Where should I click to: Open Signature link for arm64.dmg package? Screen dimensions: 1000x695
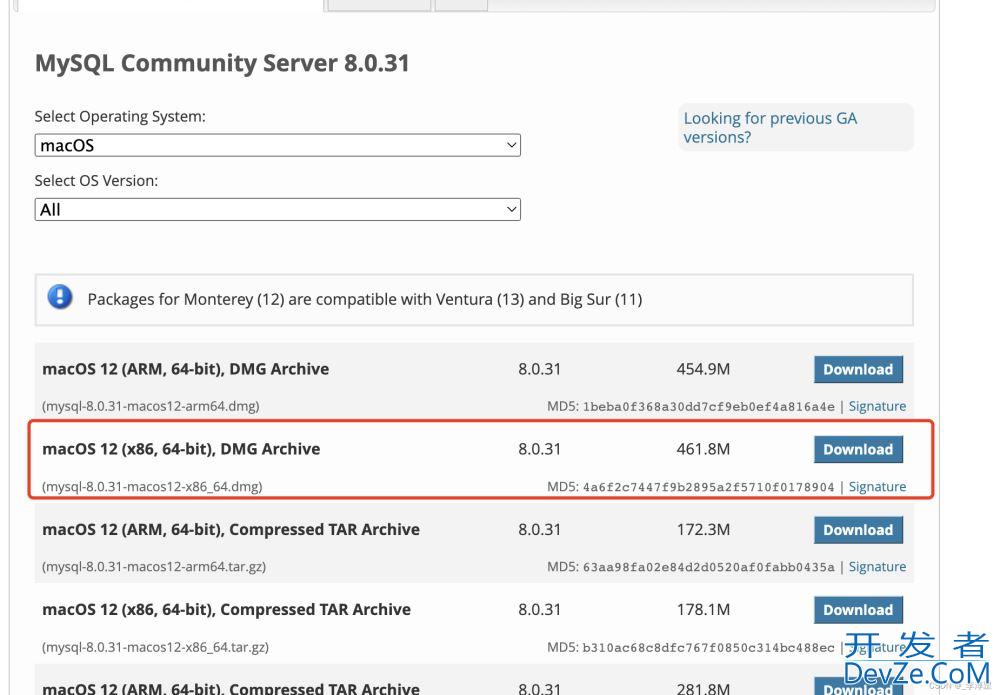[877, 406]
